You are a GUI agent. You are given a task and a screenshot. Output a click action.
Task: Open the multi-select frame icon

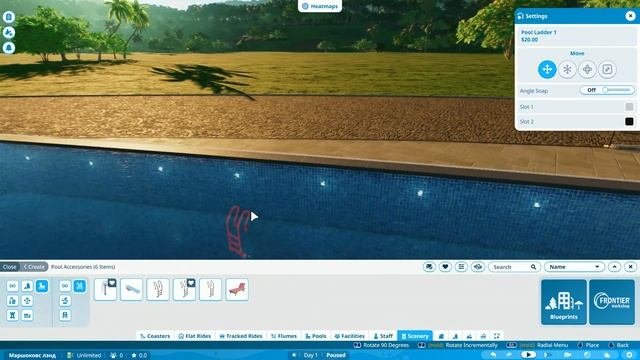pos(497,336)
